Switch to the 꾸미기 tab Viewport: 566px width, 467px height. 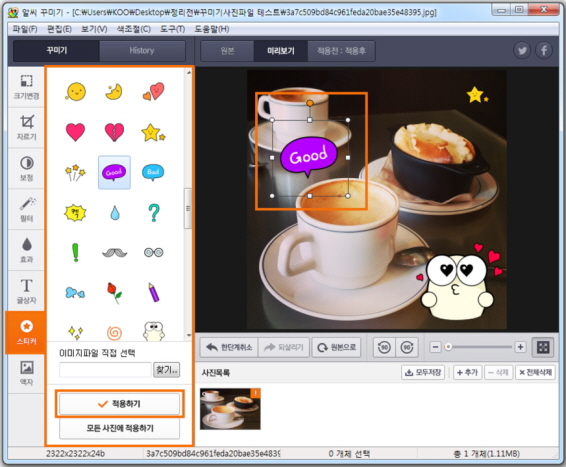click(x=56, y=51)
